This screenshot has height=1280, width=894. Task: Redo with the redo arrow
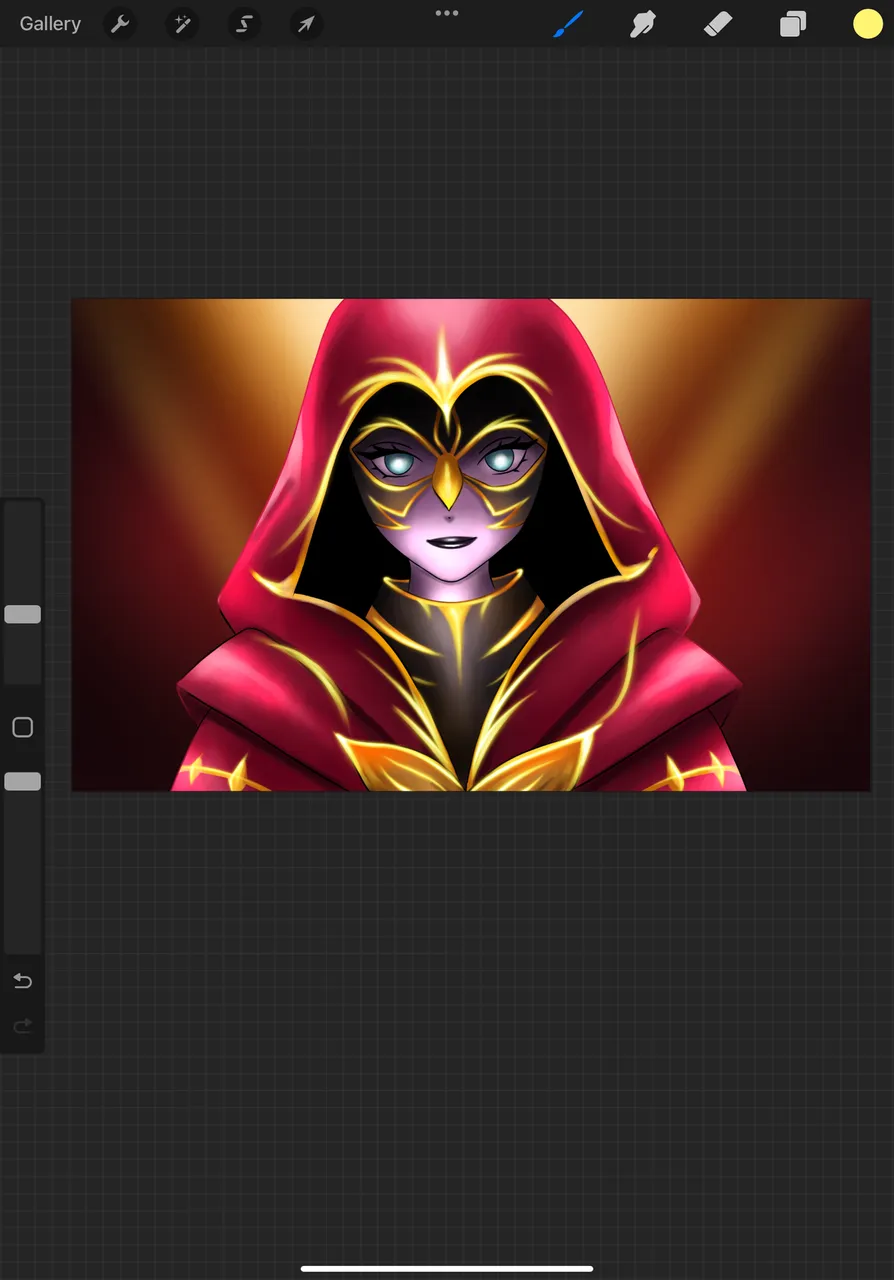[x=22, y=1026]
